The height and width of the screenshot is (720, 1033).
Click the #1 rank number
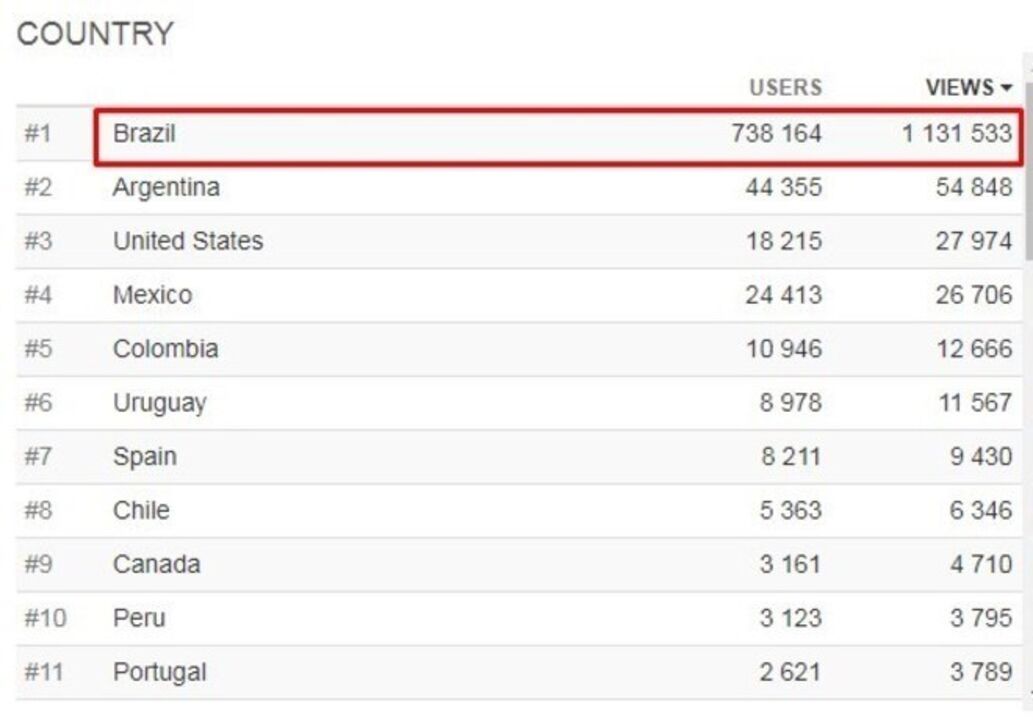(x=38, y=133)
